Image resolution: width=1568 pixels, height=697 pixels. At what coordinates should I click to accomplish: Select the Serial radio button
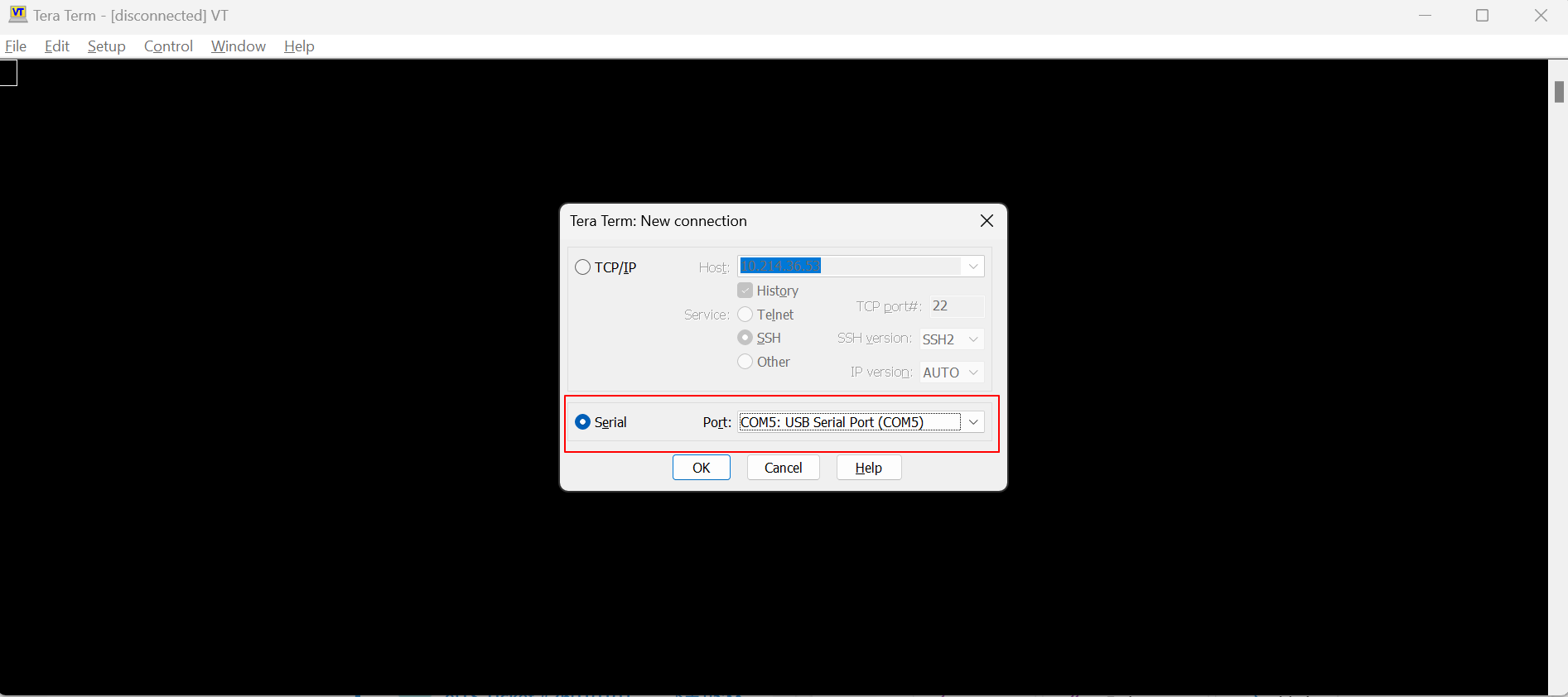coord(583,422)
